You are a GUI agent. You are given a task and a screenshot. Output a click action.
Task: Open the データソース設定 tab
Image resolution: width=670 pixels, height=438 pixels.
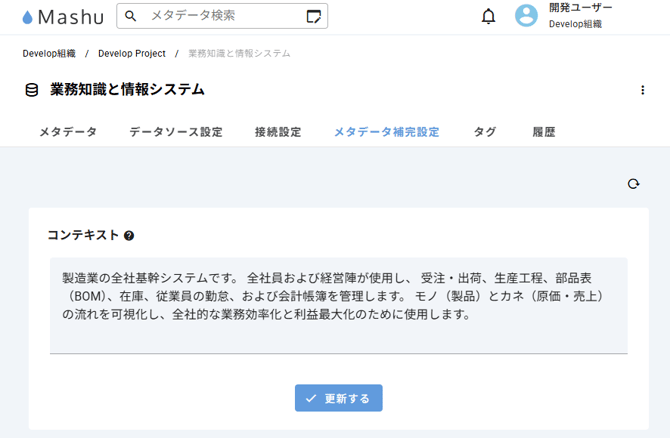pos(176,132)
